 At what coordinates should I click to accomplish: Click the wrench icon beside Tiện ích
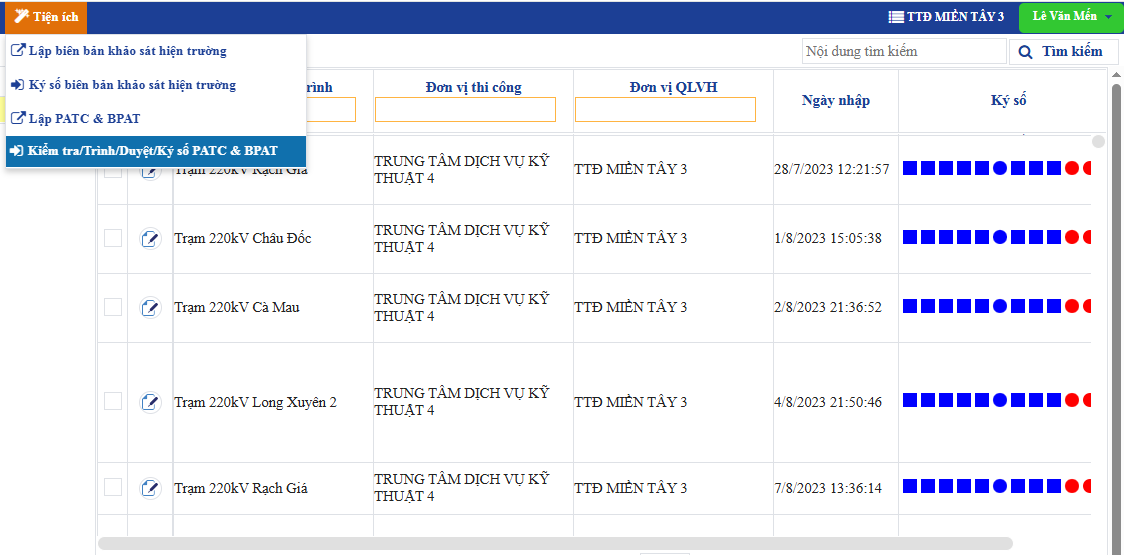[x=21, y=16]
